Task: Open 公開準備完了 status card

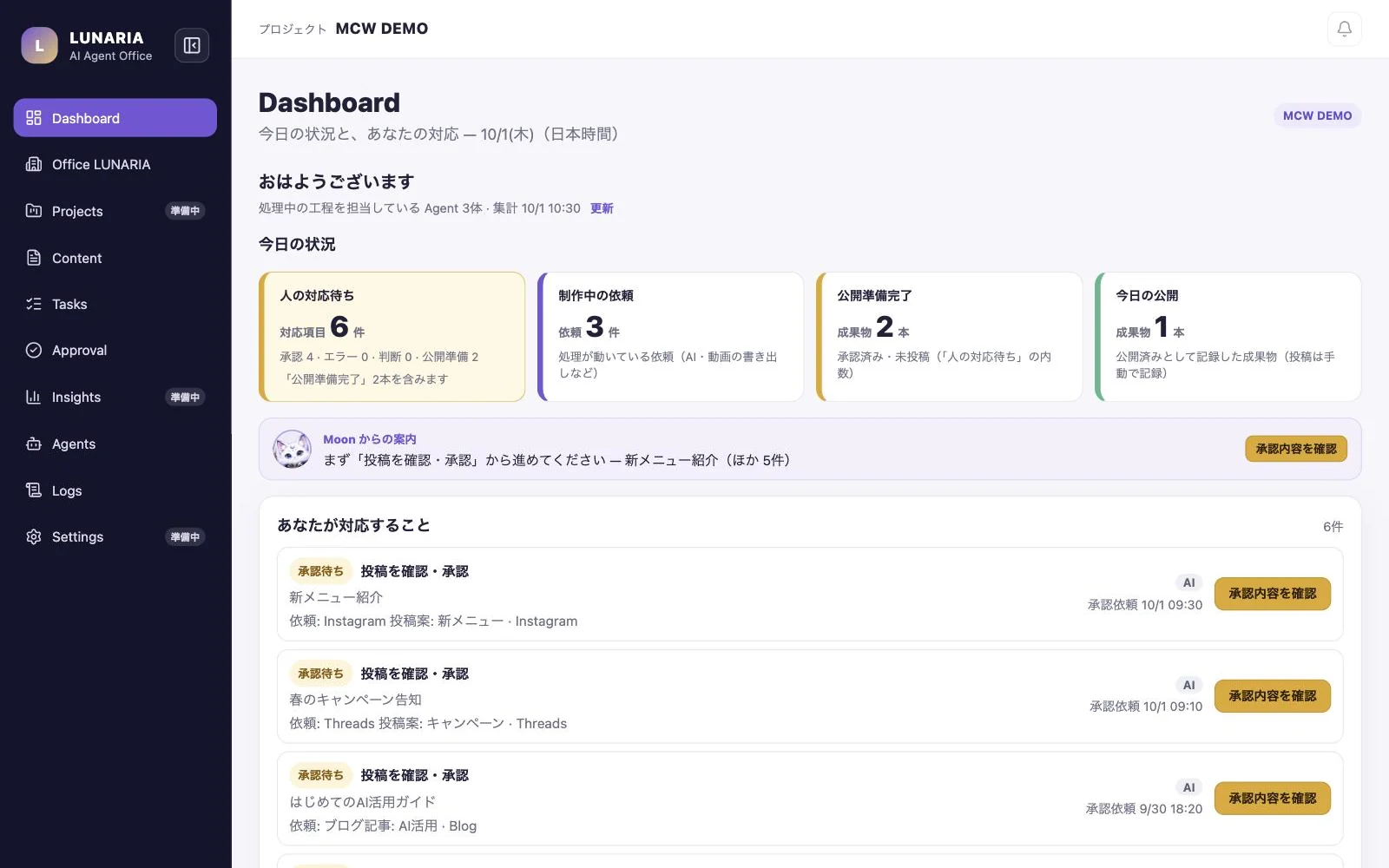Action: (949, 337)
